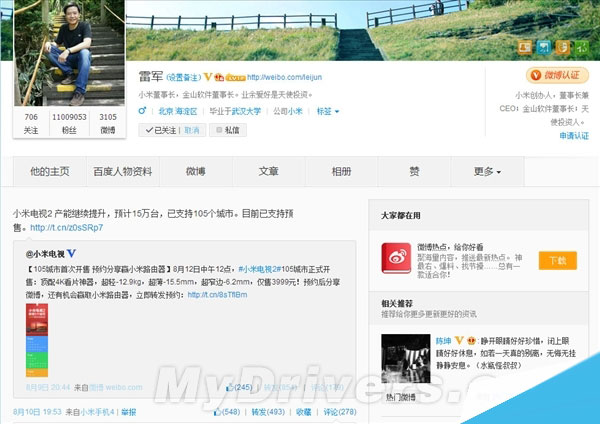This screenshot has height=424, width=600.
Task: Open the 百度人物资料 tab
Action: tap(123, 171)
